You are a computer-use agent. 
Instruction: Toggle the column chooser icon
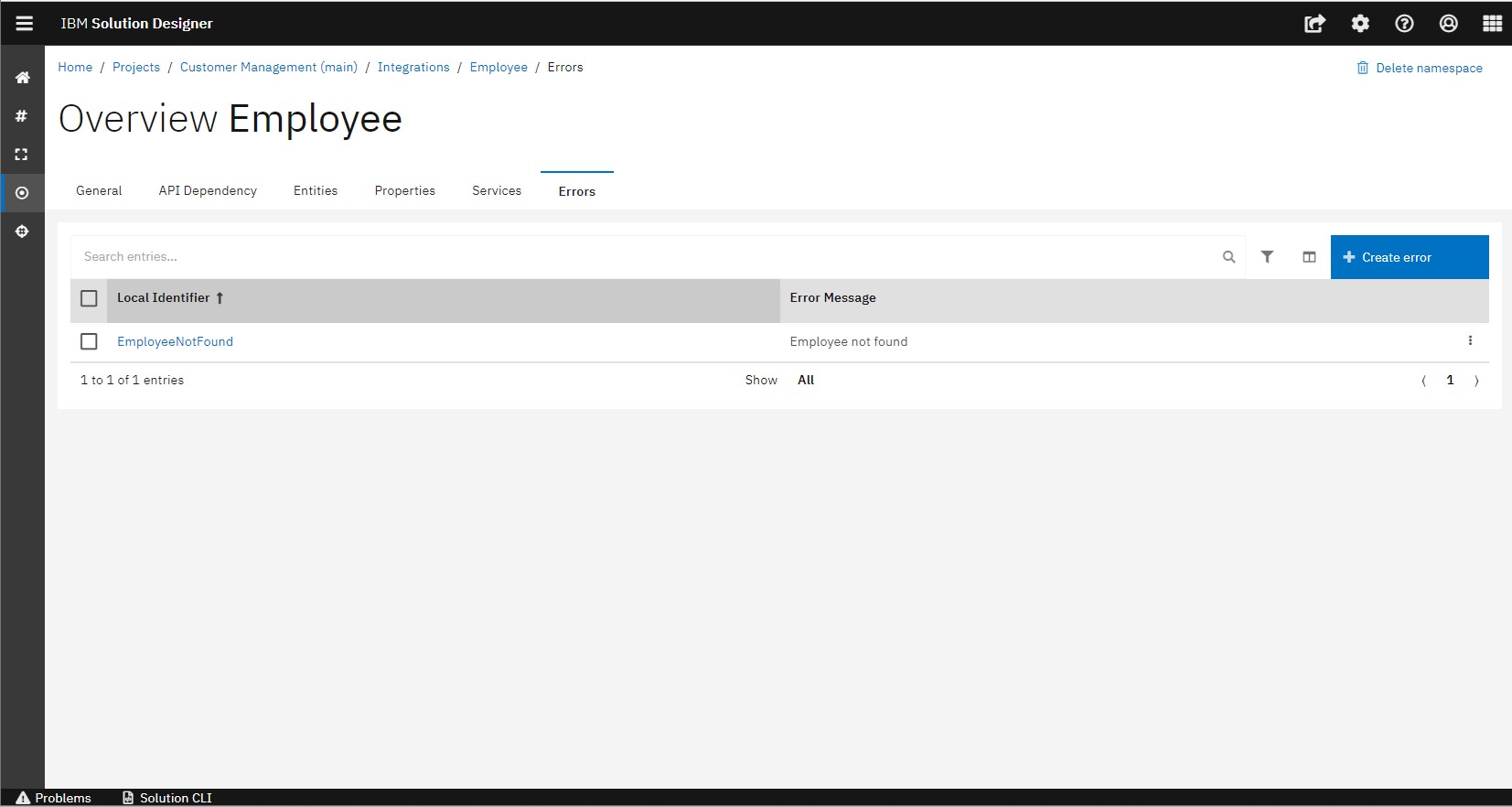click(x=1309, y=257)
